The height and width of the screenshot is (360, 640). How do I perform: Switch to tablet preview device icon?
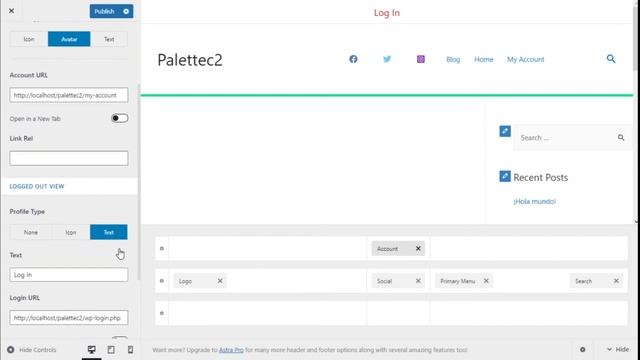click(x=111, y=350)
